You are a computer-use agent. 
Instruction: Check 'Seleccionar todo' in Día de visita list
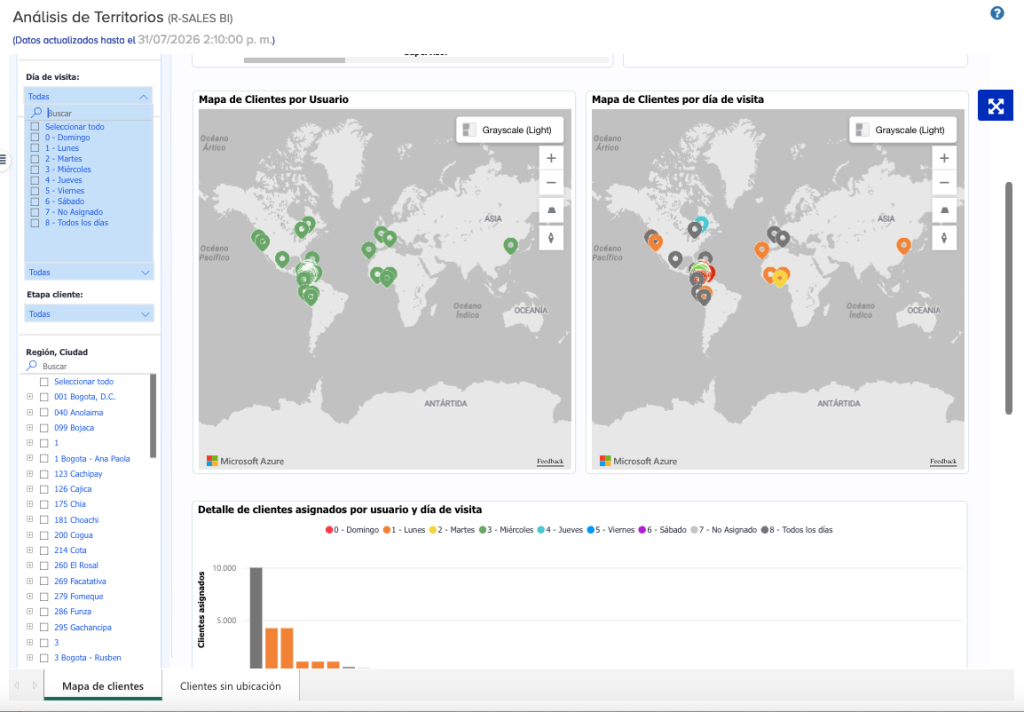click(x=35, y=127)
